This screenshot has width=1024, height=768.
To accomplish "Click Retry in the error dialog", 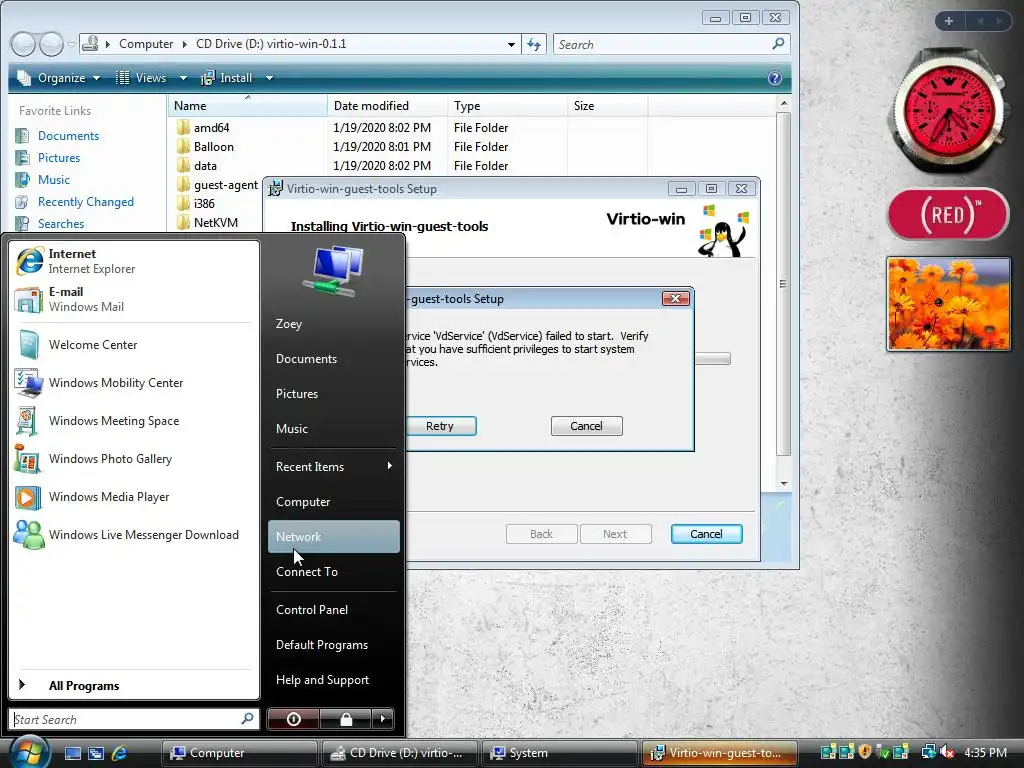I will pos(440,426).
